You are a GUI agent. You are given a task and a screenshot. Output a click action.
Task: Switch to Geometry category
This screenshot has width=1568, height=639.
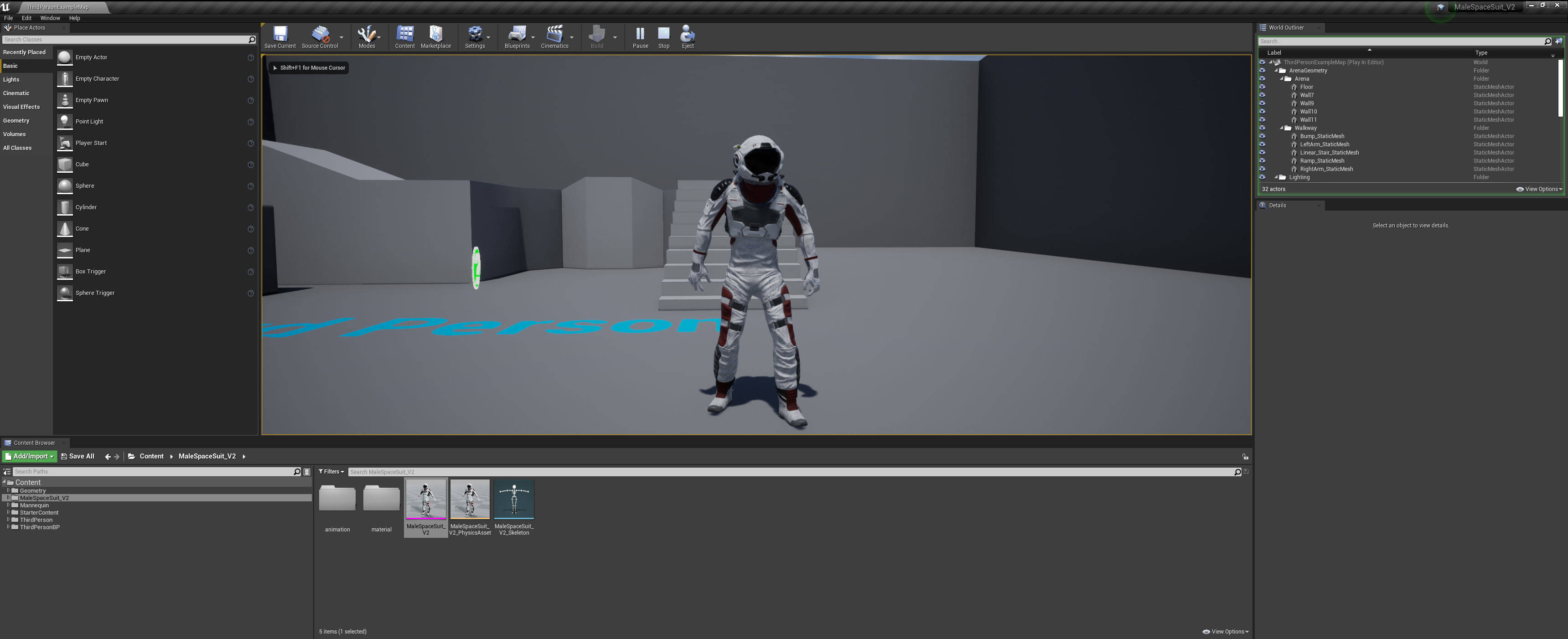tap(26, 120)
